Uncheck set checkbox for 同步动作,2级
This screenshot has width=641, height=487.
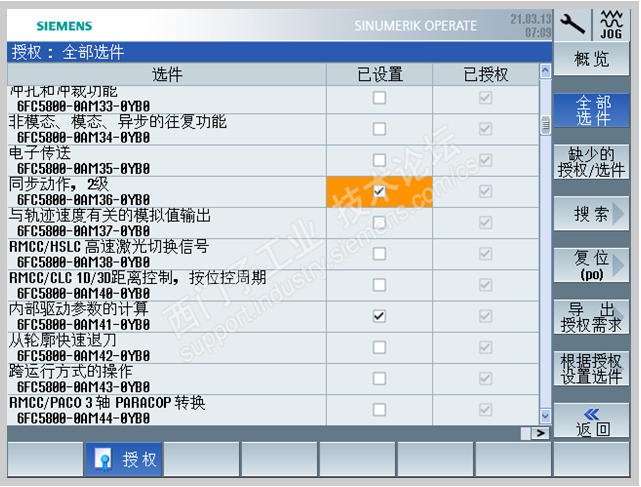[x=379, y=191]
